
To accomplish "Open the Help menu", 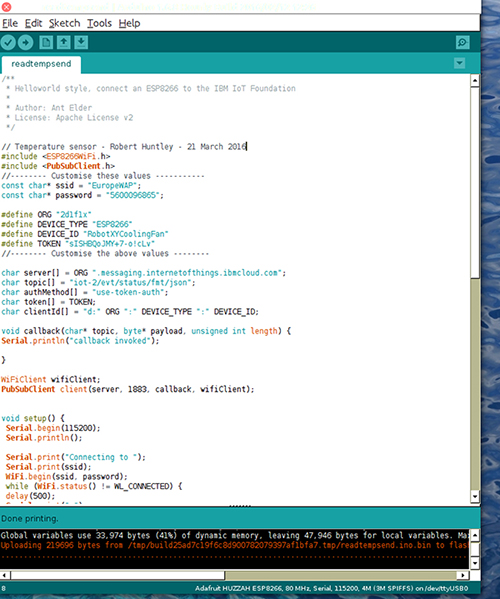I will [x=129, y=23].
